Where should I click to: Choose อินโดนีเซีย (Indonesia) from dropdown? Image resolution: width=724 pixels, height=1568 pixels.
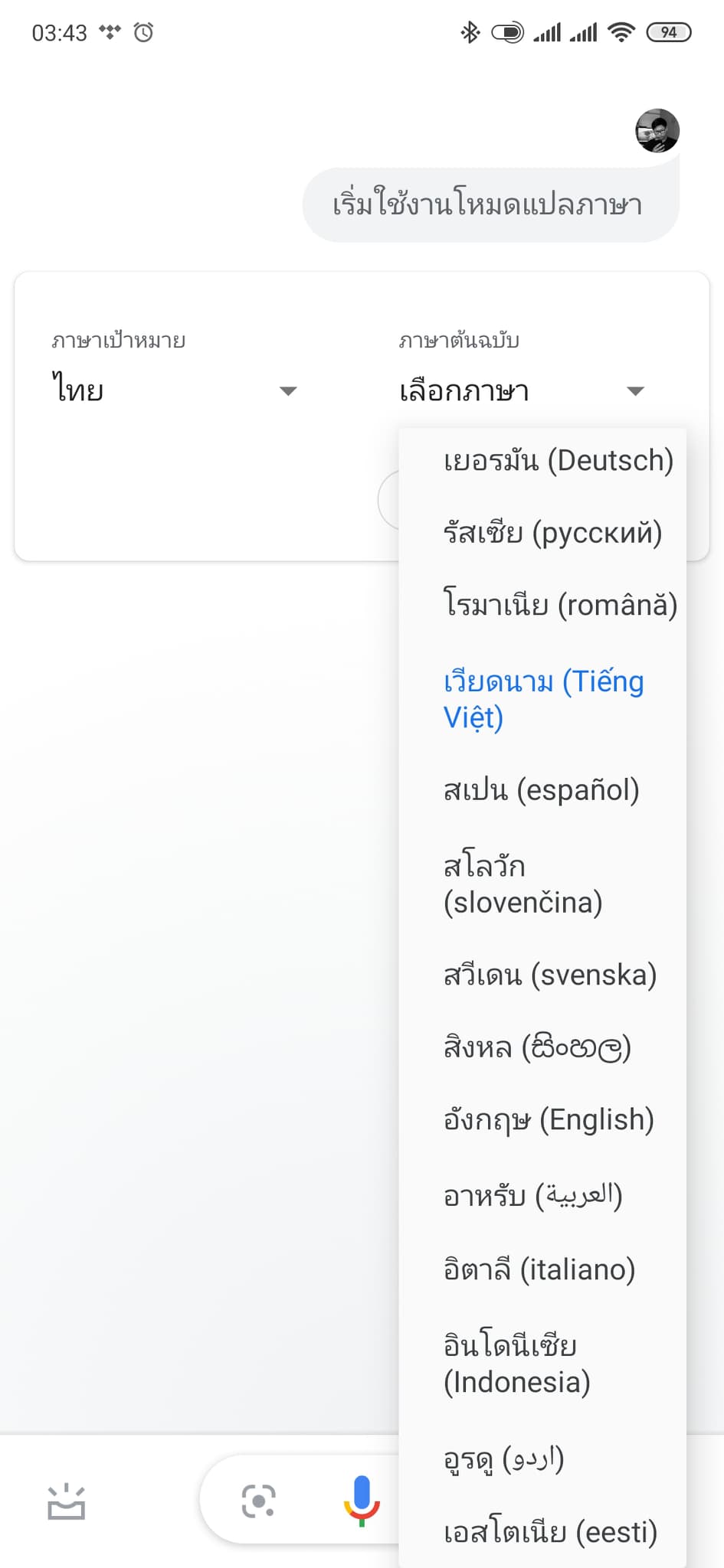tap(517, 1364)
